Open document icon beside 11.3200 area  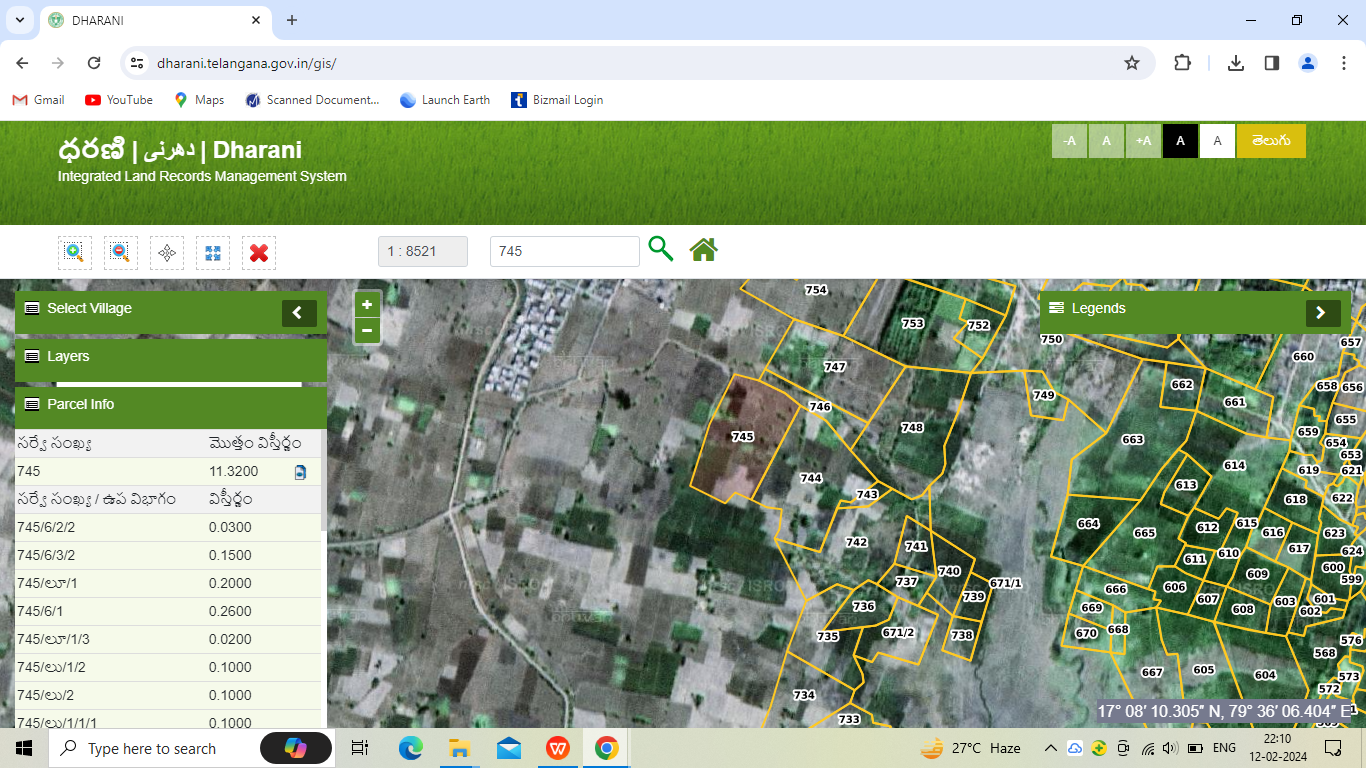[300, 472]
